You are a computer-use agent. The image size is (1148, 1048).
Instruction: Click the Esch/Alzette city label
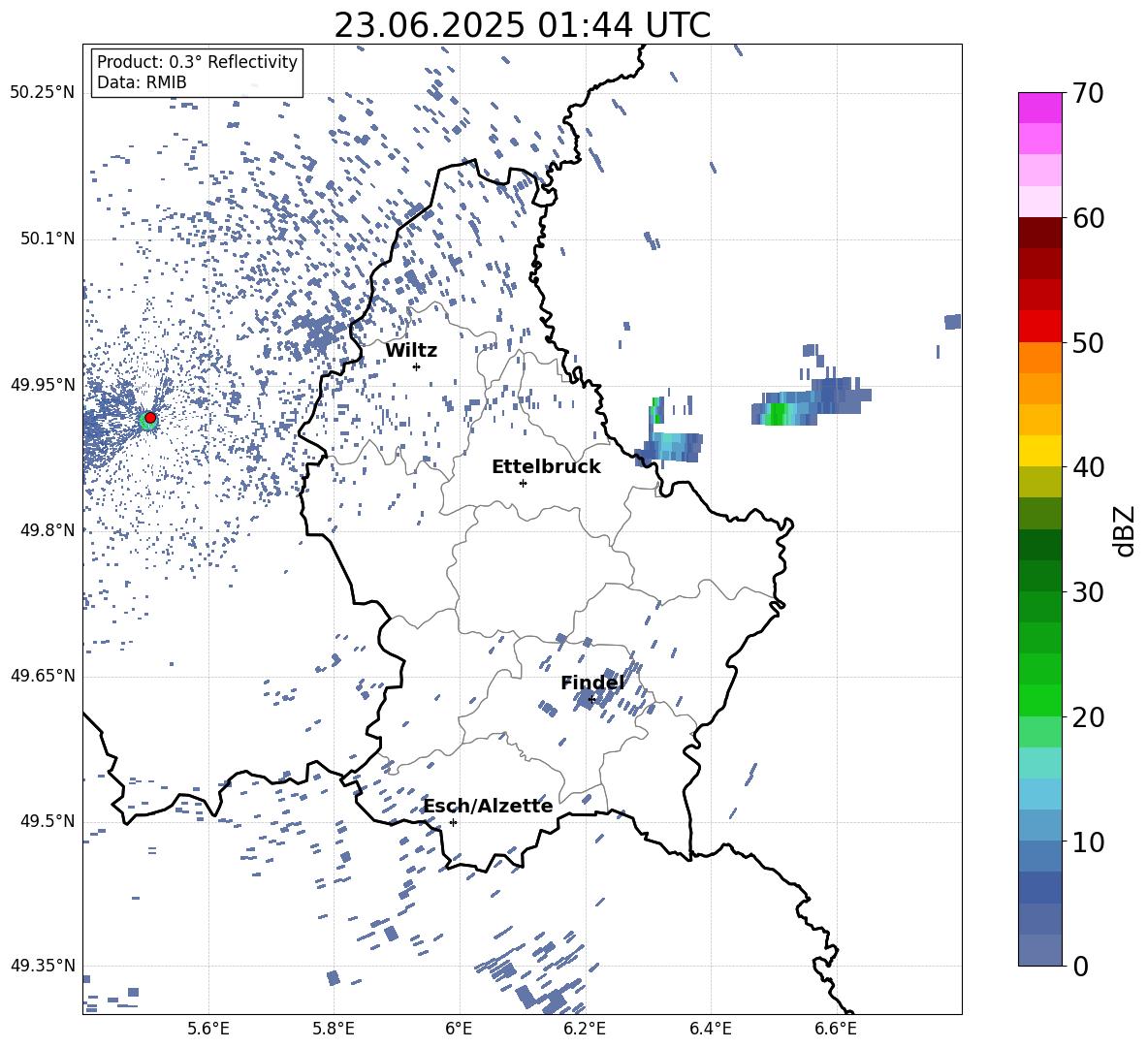point(489,806)
